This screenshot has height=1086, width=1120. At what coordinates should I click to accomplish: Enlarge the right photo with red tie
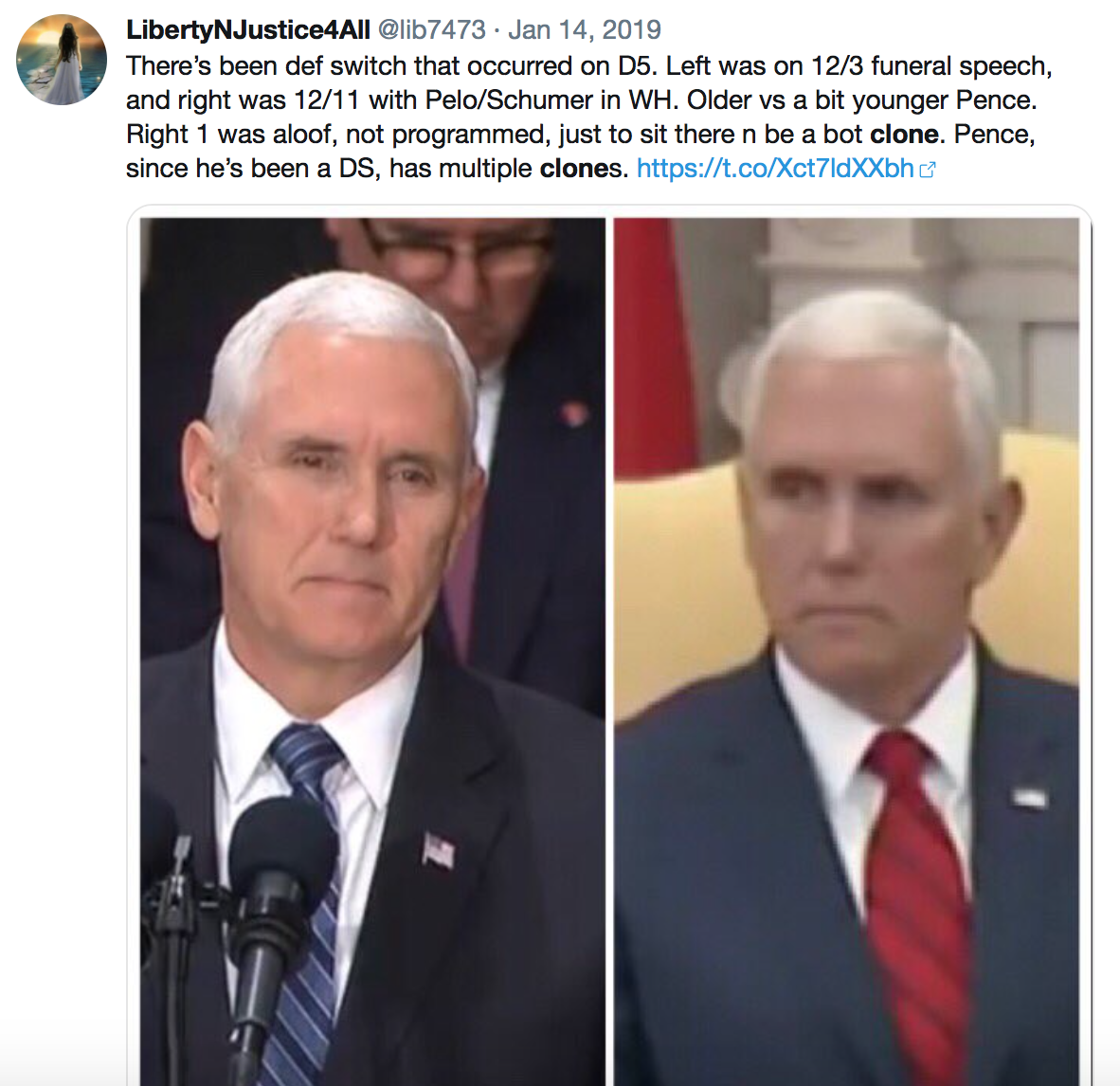tap(846, 652)
